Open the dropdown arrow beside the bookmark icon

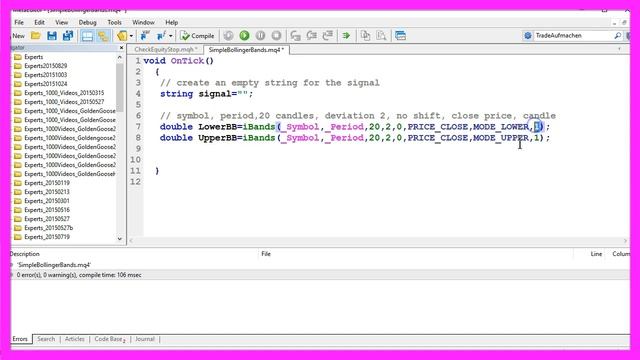tap(131, 36)
